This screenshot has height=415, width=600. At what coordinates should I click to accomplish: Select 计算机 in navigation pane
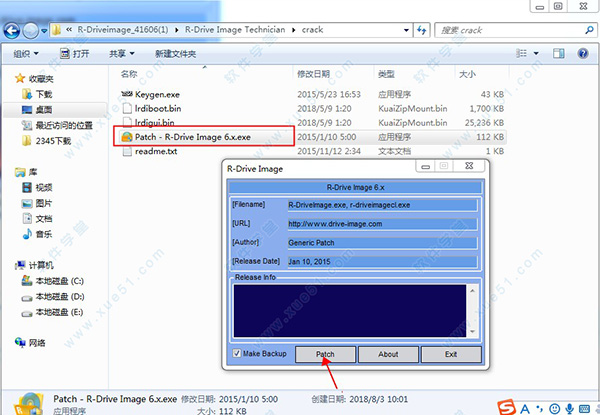click(41, 265)
